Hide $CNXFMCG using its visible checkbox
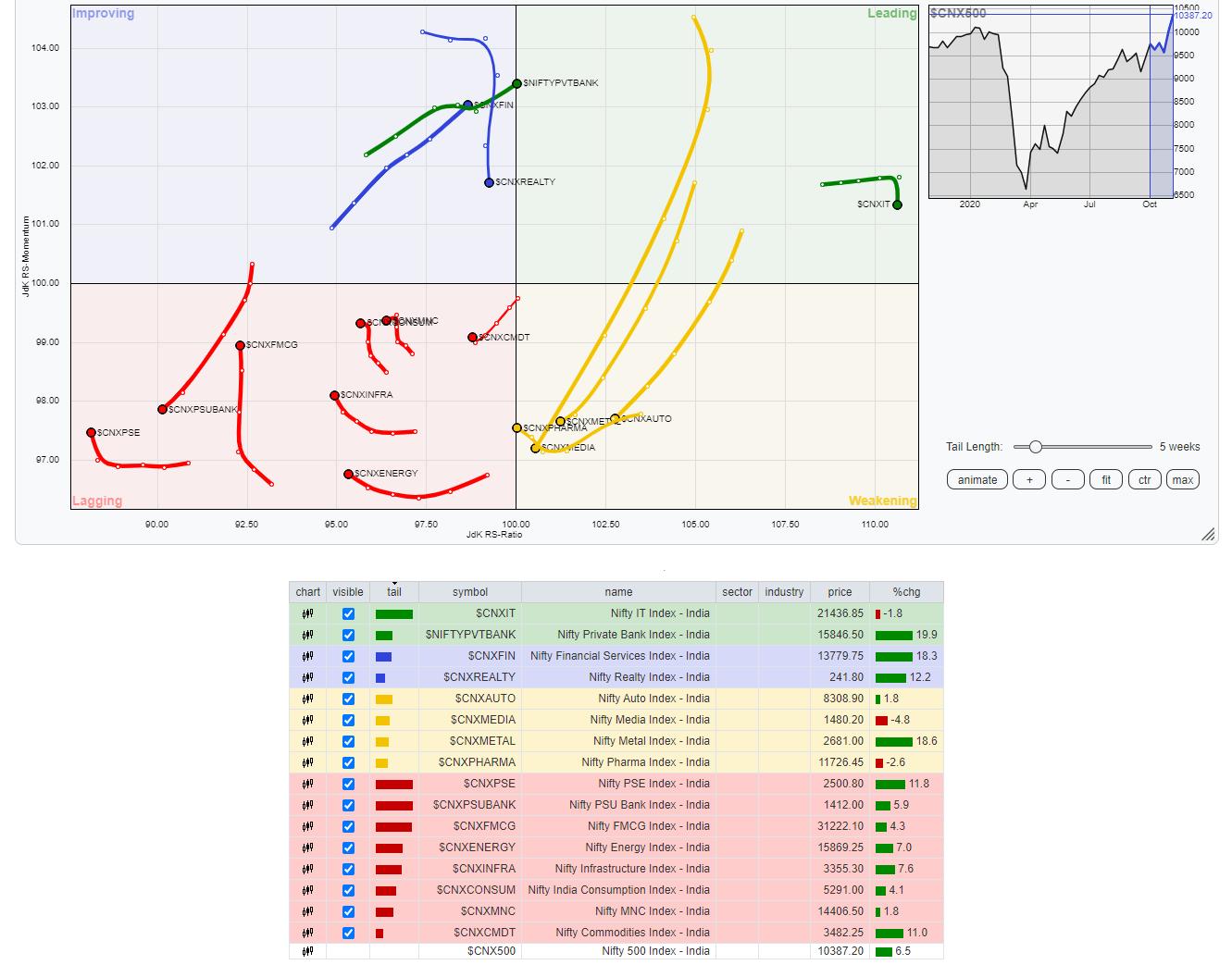This screenshot has width=1232, height=965. [348, 826]
